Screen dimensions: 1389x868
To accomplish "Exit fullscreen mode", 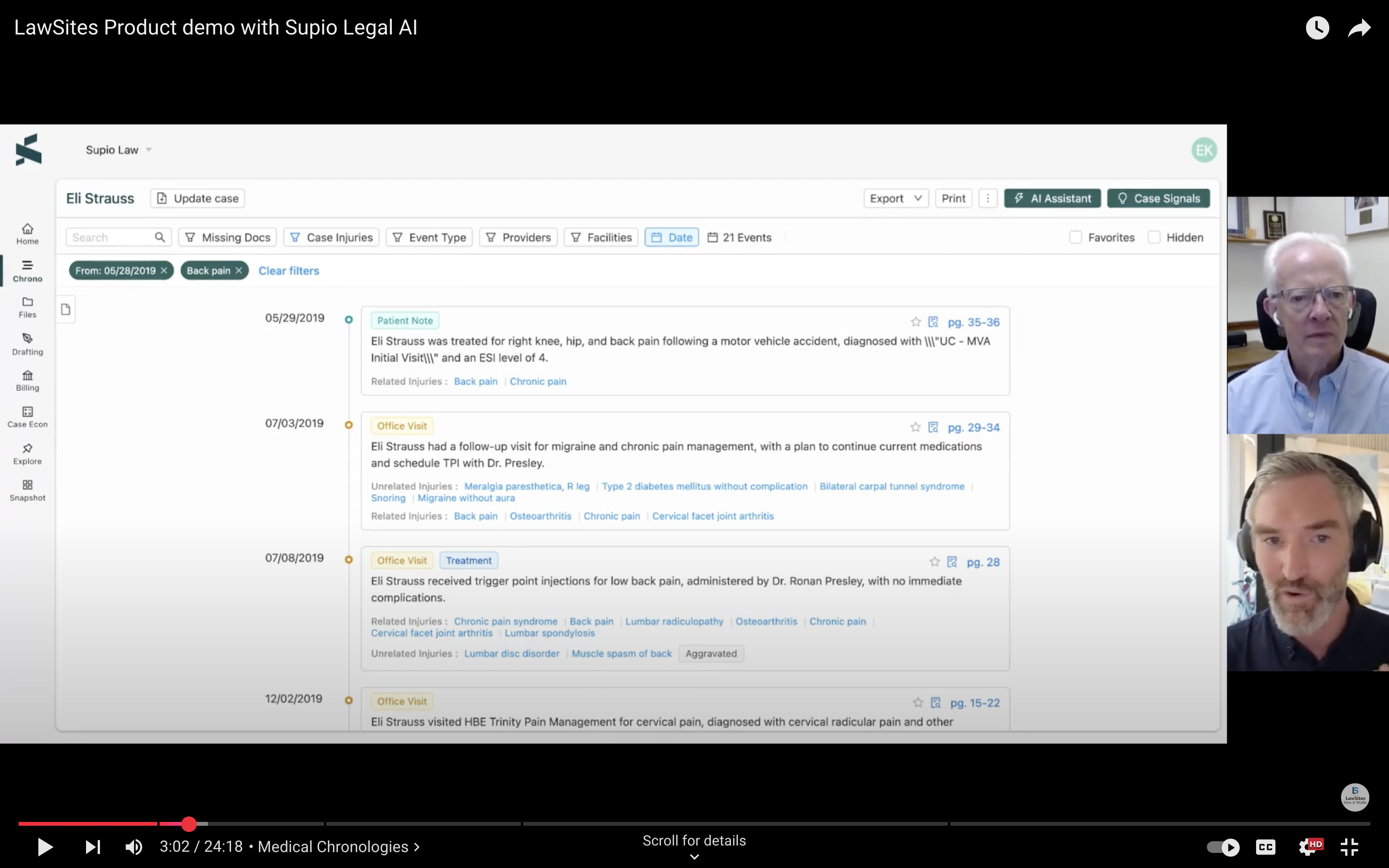I will (1349, 847).
